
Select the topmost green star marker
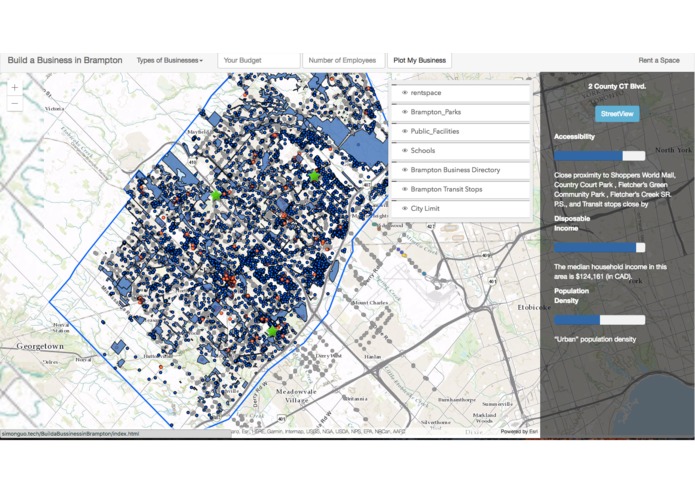pyautogui.click(x=314, y=176)
